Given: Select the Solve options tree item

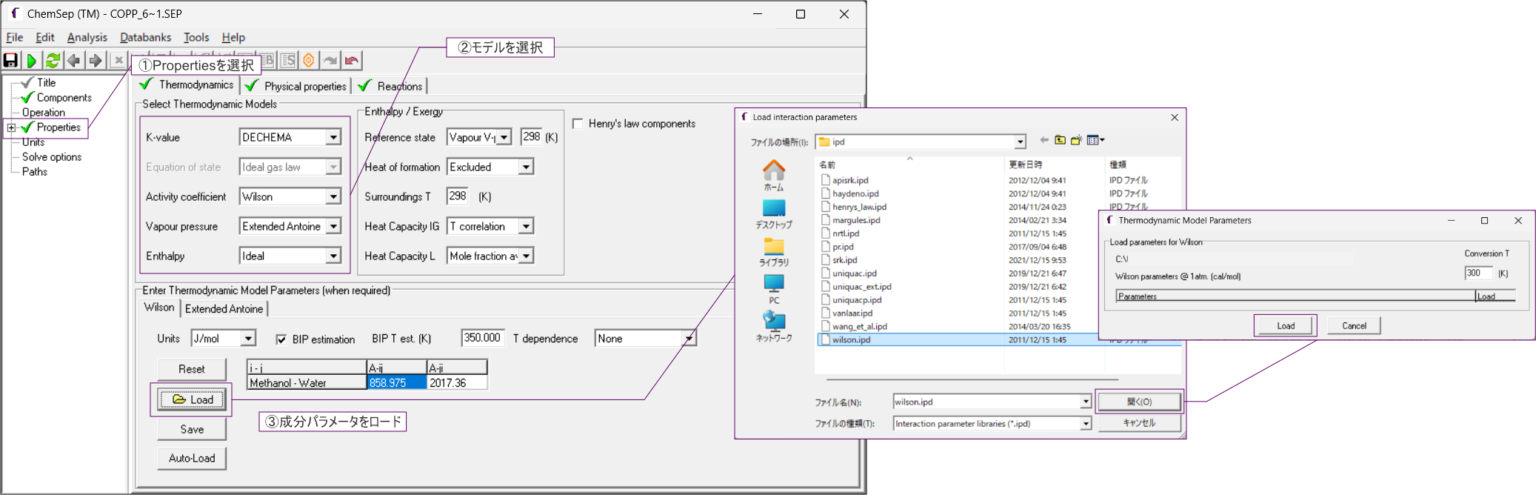Looking at the screenshot, I should tap(52, 157).
